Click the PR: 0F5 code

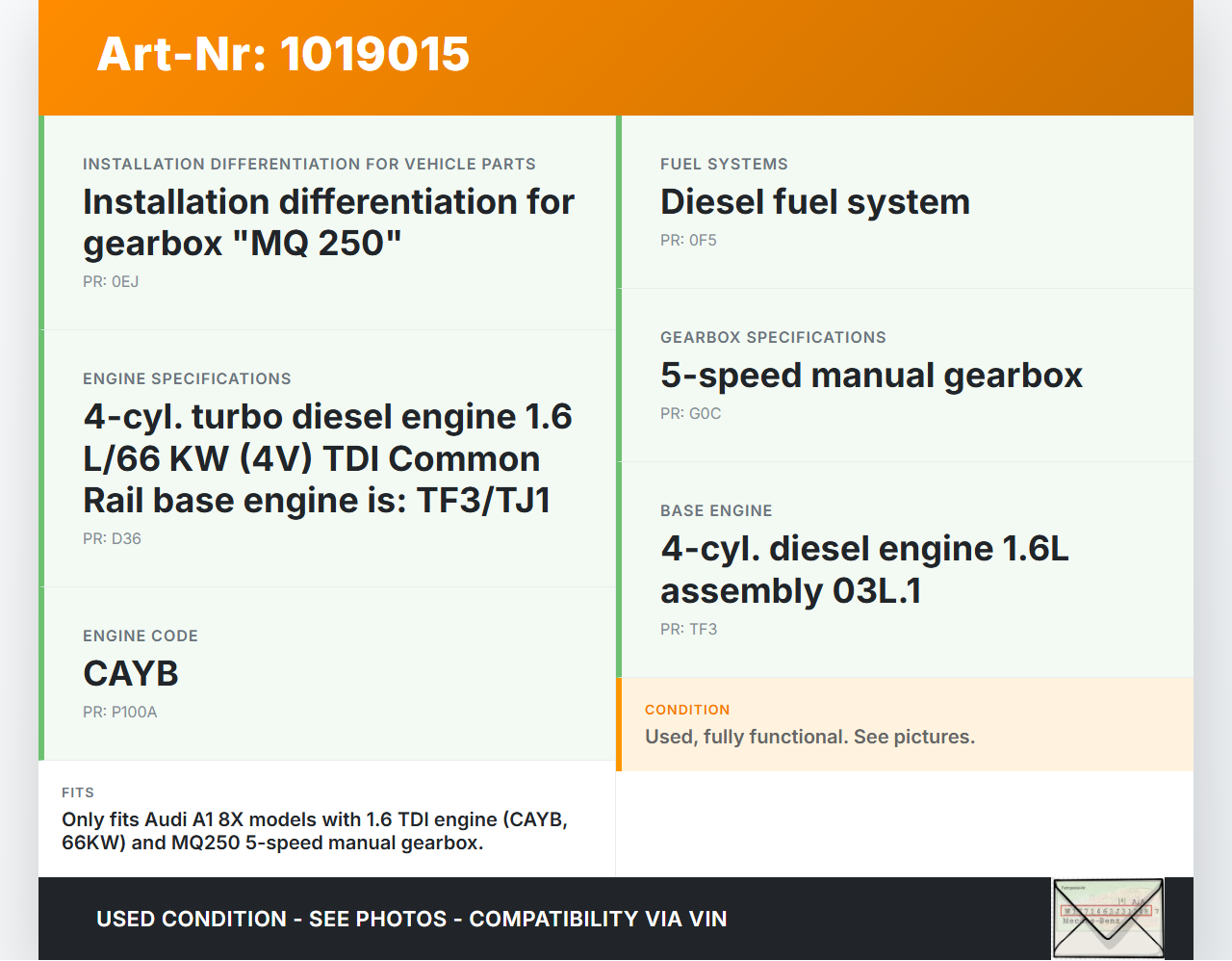688,241
